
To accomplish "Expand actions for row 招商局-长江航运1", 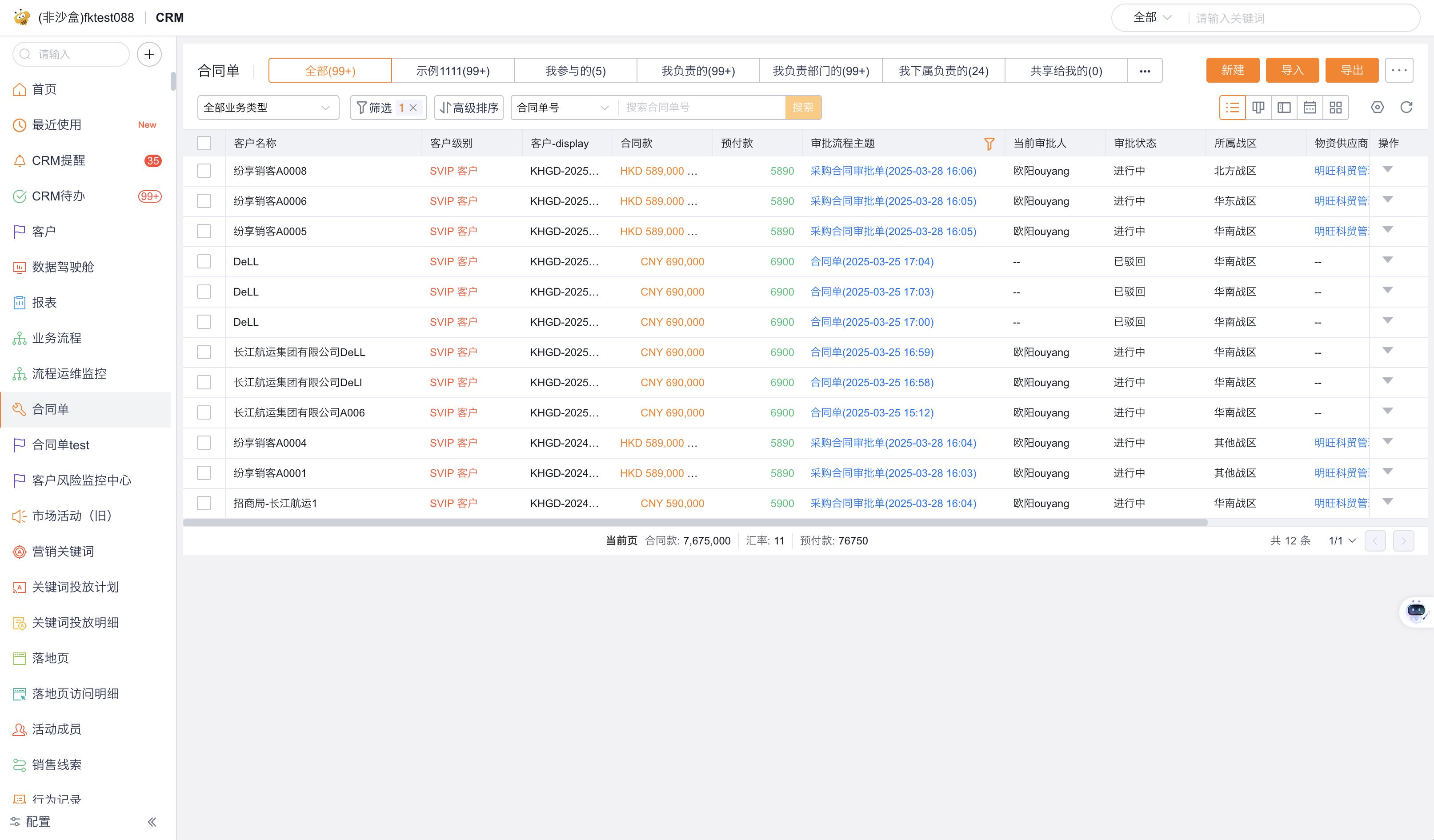I will [1387, 501].
